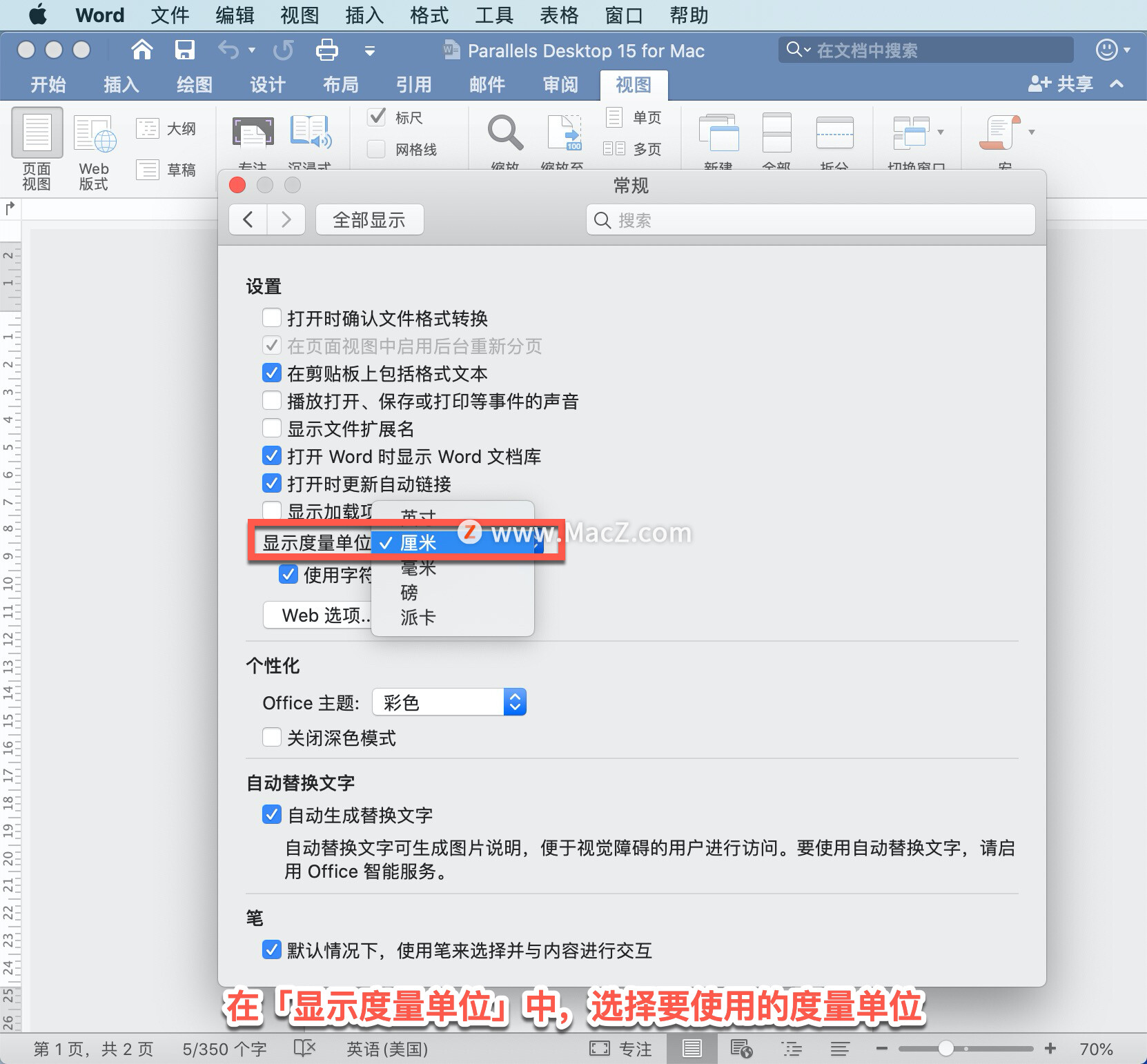Open the Zoom magnifier tool
This screenshot has height=1064, width=1147.
(505, 132)
